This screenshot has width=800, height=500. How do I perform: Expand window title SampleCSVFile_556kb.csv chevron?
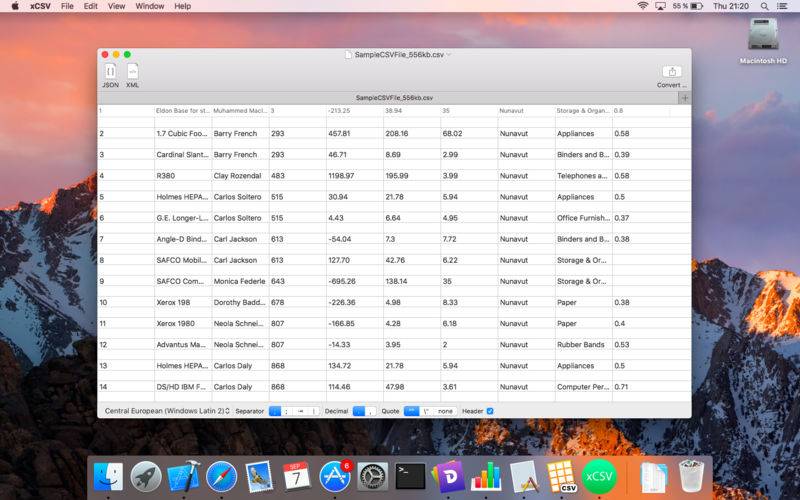(x=449, y=55)
